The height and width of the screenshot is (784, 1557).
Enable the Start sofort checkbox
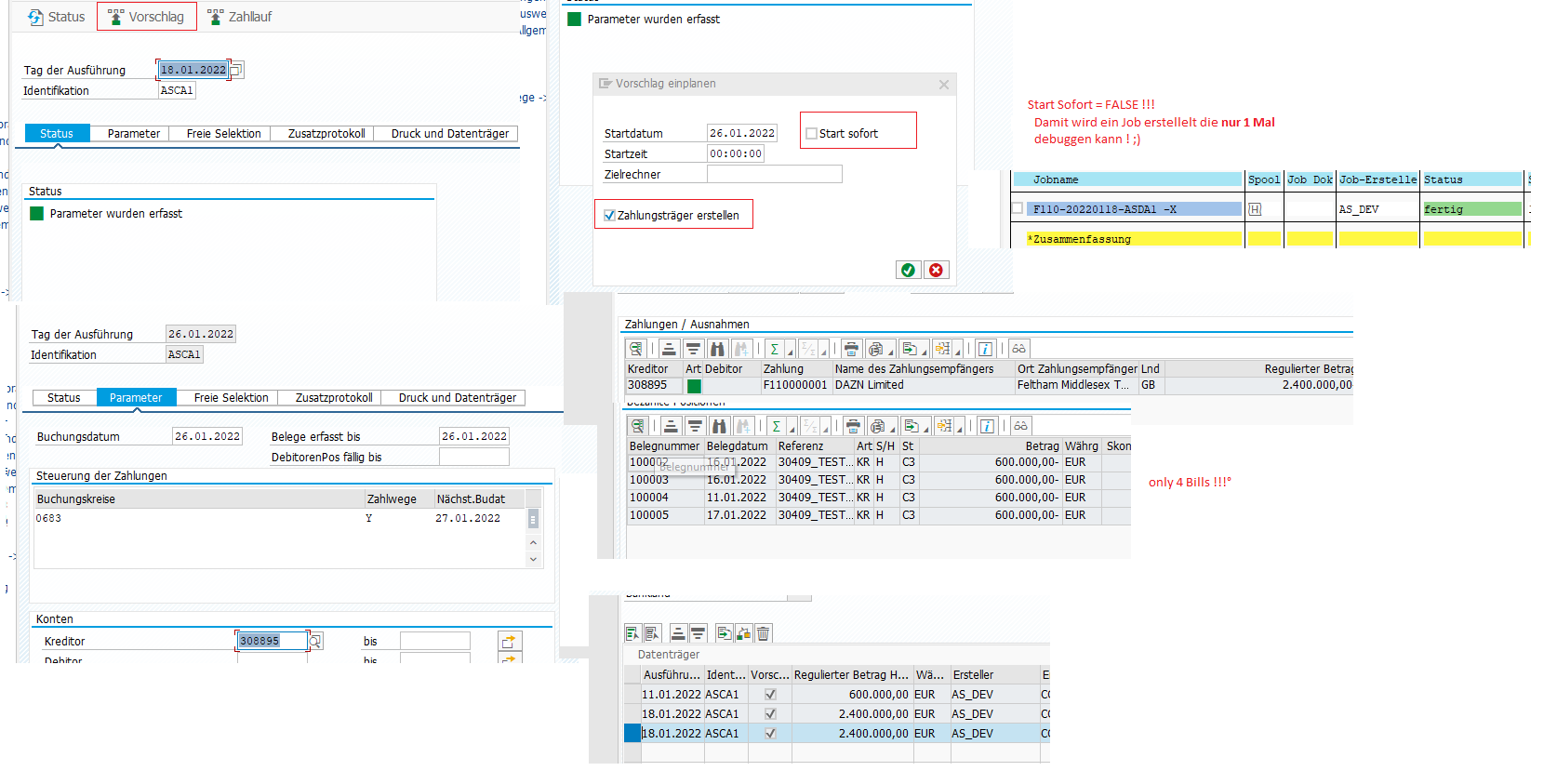811,134
